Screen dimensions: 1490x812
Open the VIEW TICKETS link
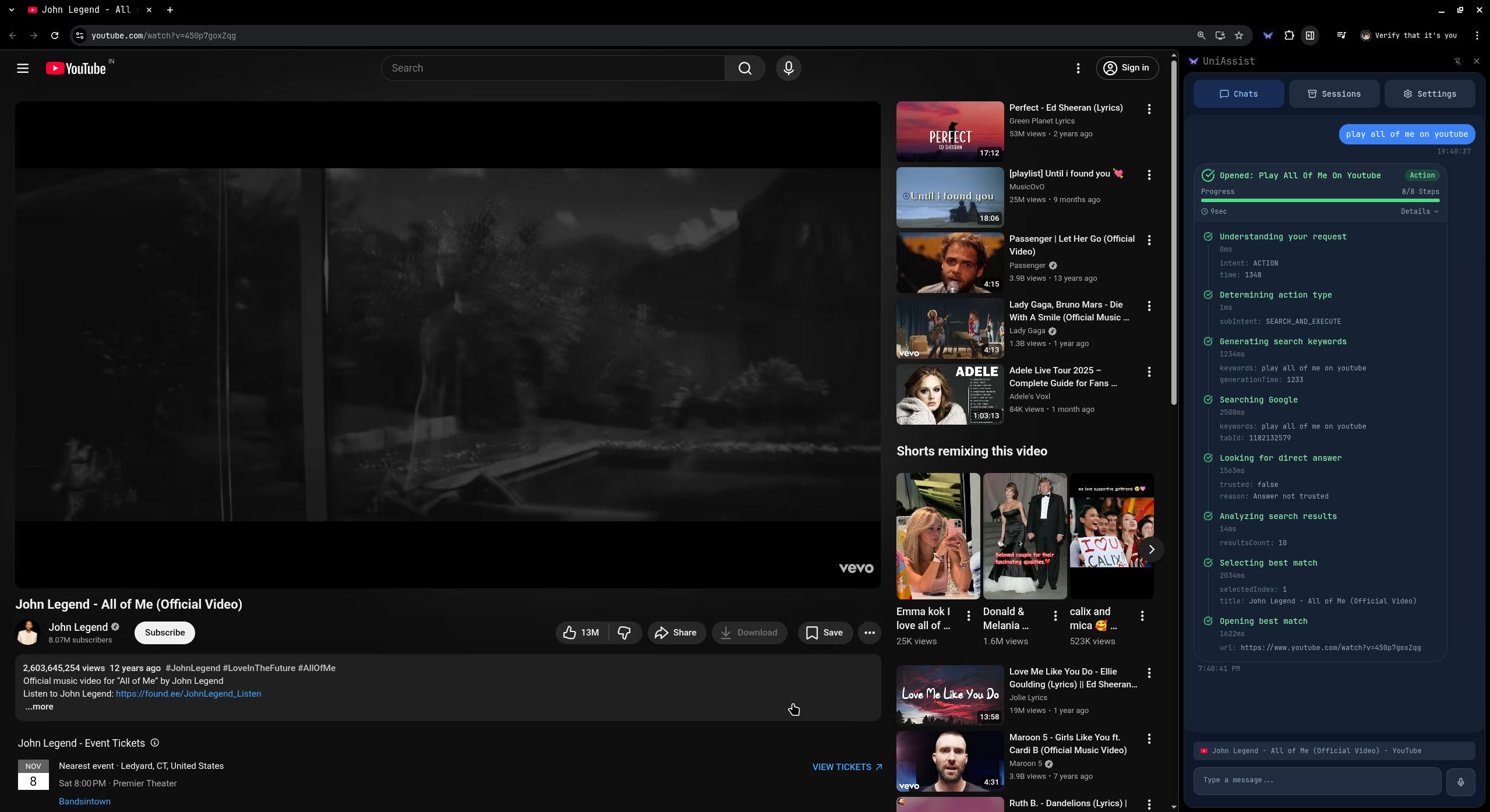tap(846, 767)
